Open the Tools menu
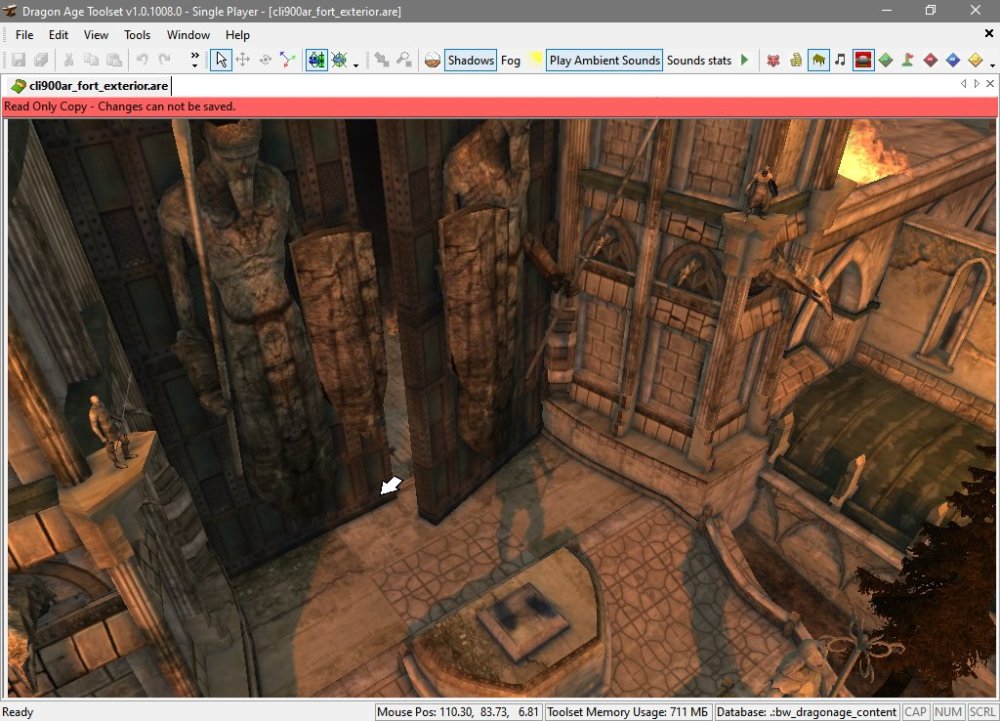The height and width of the screenshot is (721, 1000). click(137, 35)
